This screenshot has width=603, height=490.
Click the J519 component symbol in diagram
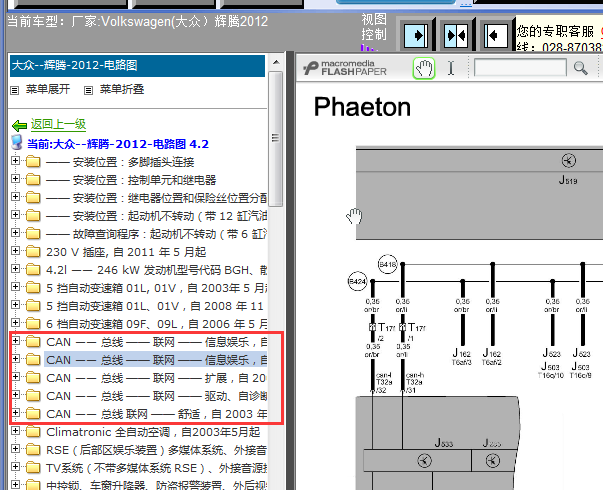(568, 160)
